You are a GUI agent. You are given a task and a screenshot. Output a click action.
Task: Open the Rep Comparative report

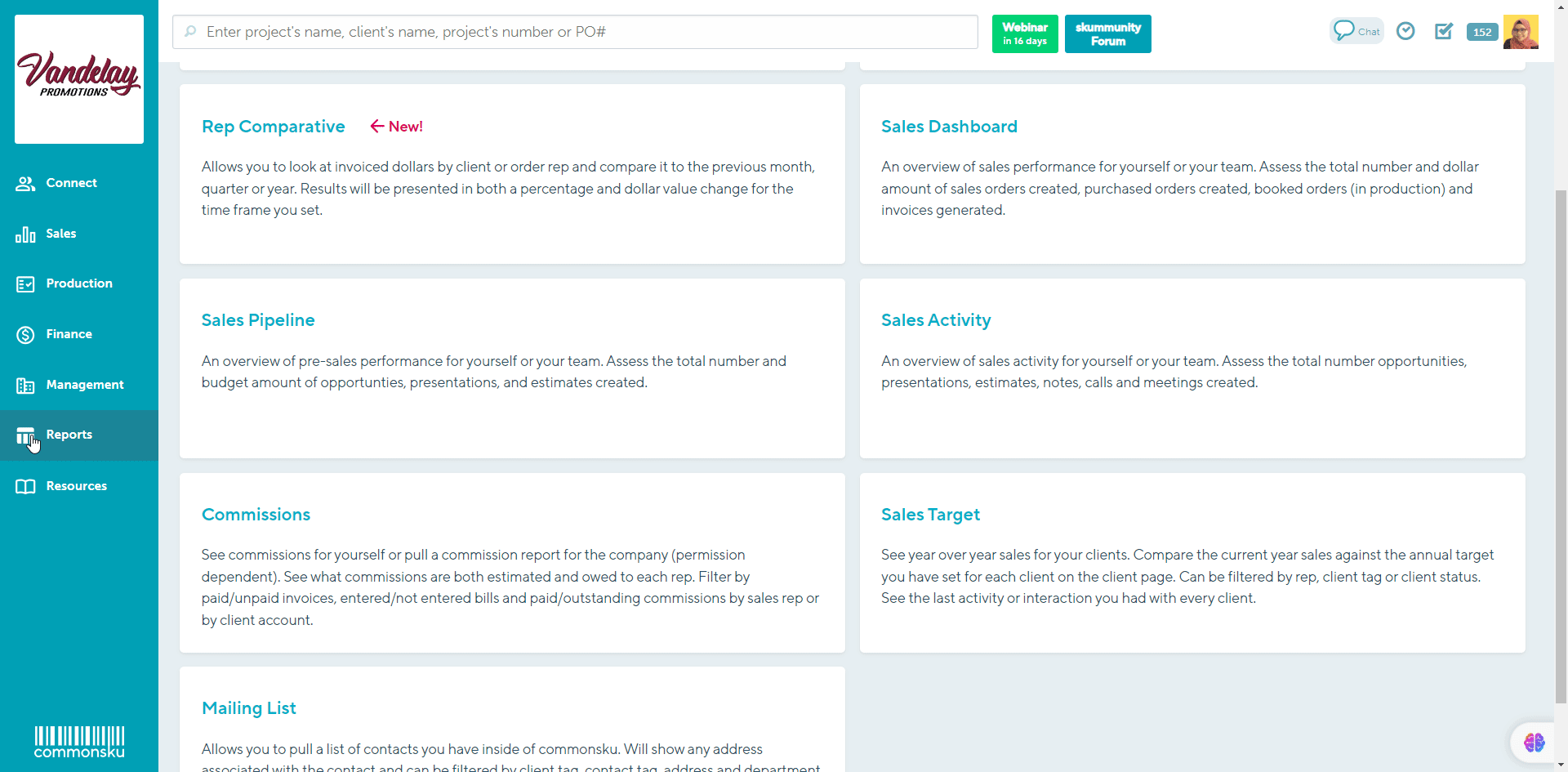(273, 127)
